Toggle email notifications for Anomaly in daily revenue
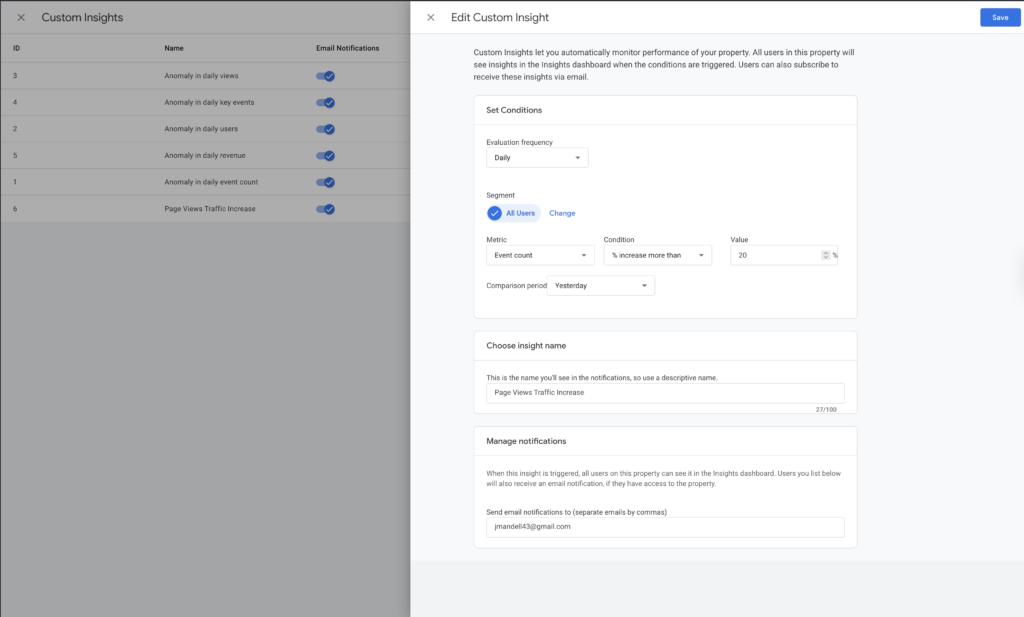 point(325,156)
